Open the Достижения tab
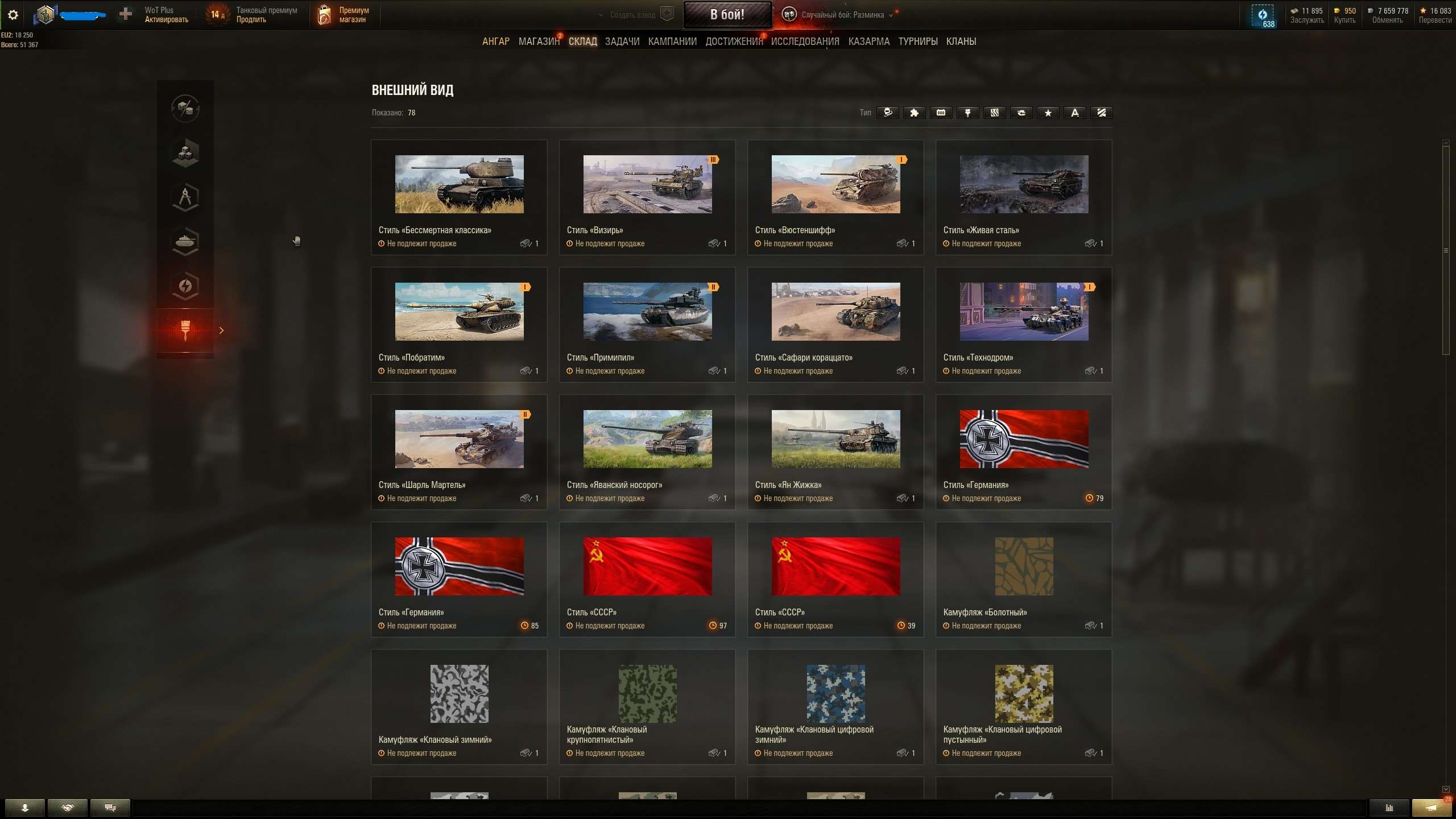Screen dimensions: 1456x819 tap(734, 42)
